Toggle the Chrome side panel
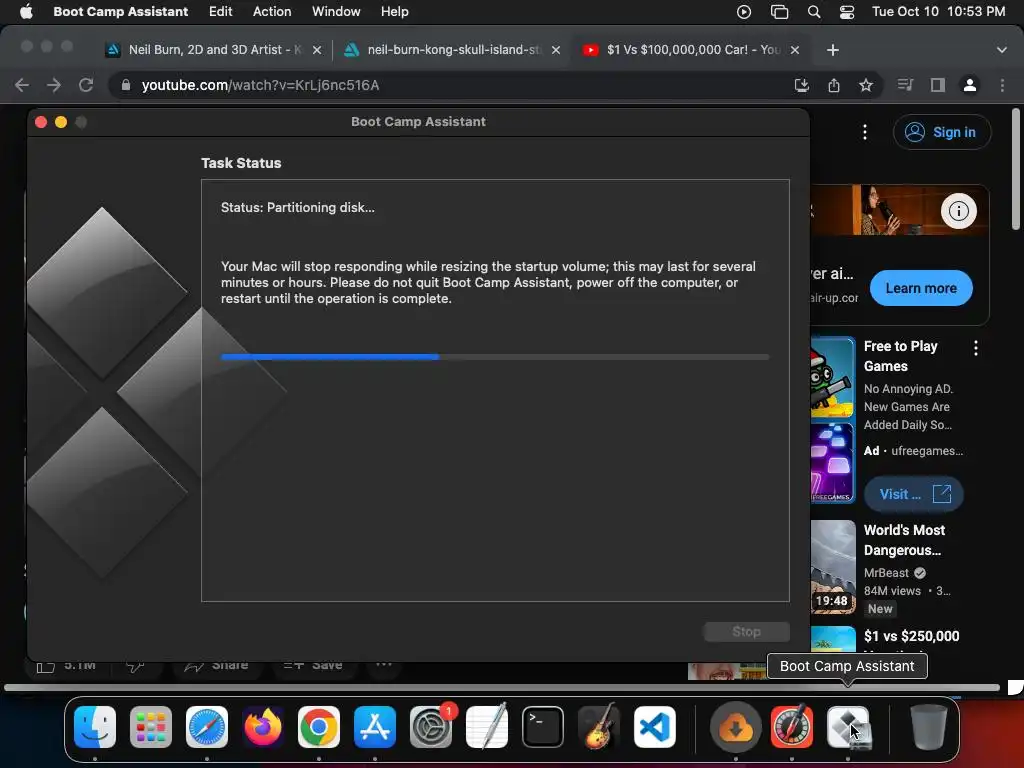Viewport: 1024px width, 768px height. point(938,85)
